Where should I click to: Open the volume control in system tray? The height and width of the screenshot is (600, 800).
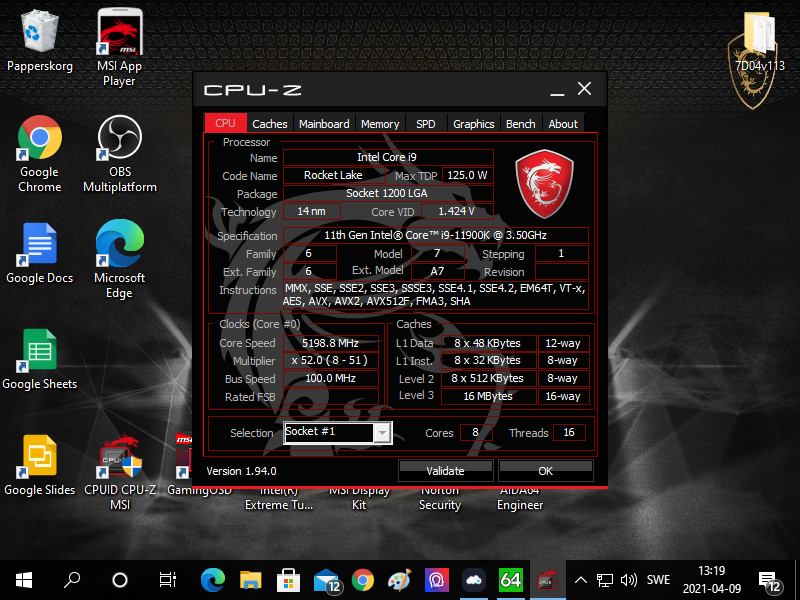(629, 580)
